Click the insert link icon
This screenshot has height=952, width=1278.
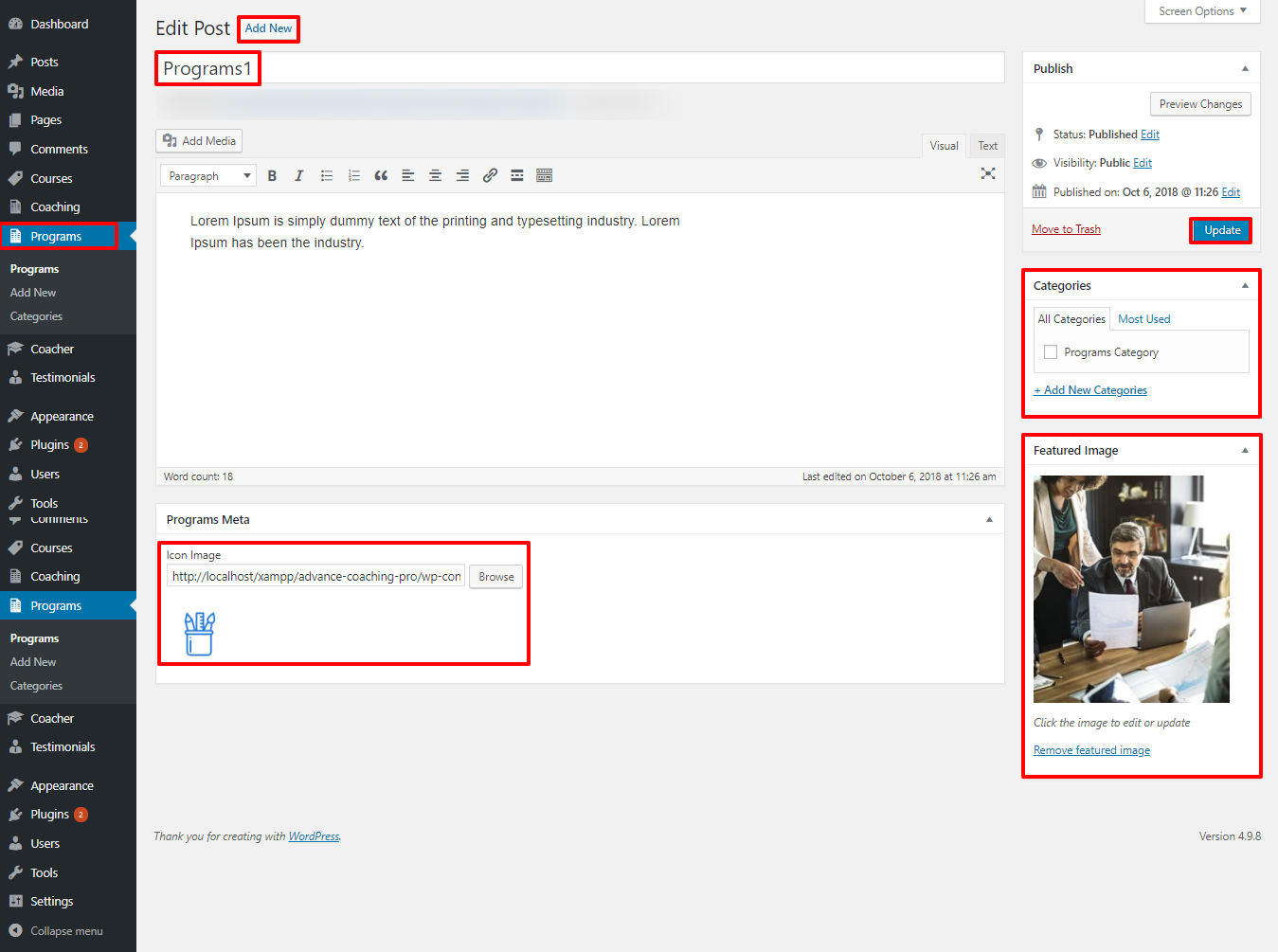coord(490,175)
